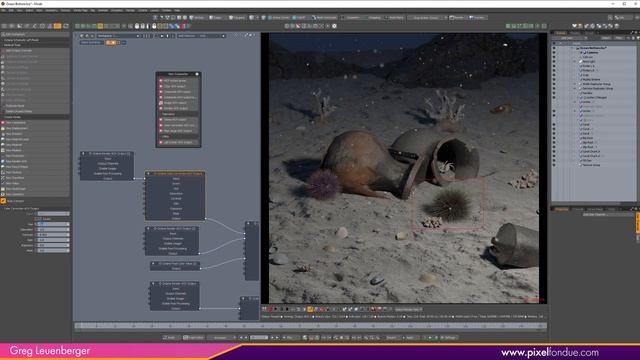The image size is (640, 360).
Task: Select the Camera item in tree
Action: 592,53
